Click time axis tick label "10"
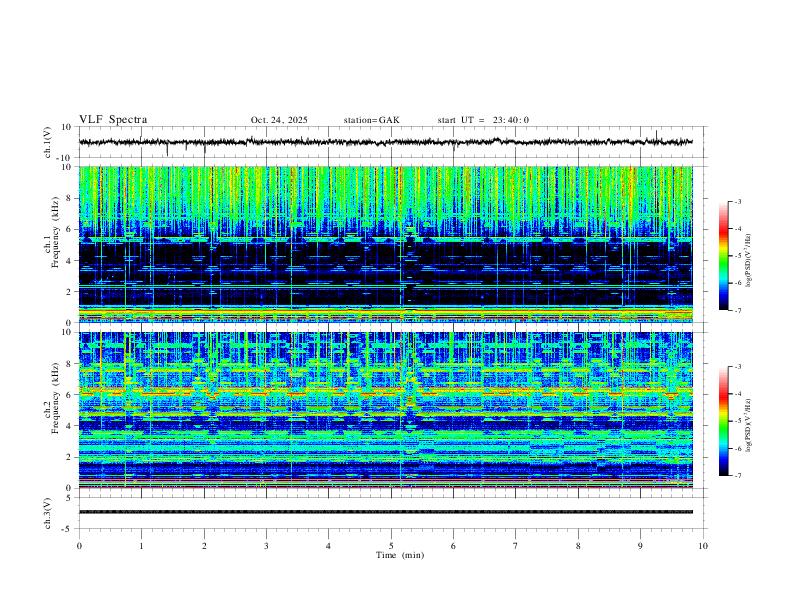The height and width of the screenshot is (612, 792). 703,546
